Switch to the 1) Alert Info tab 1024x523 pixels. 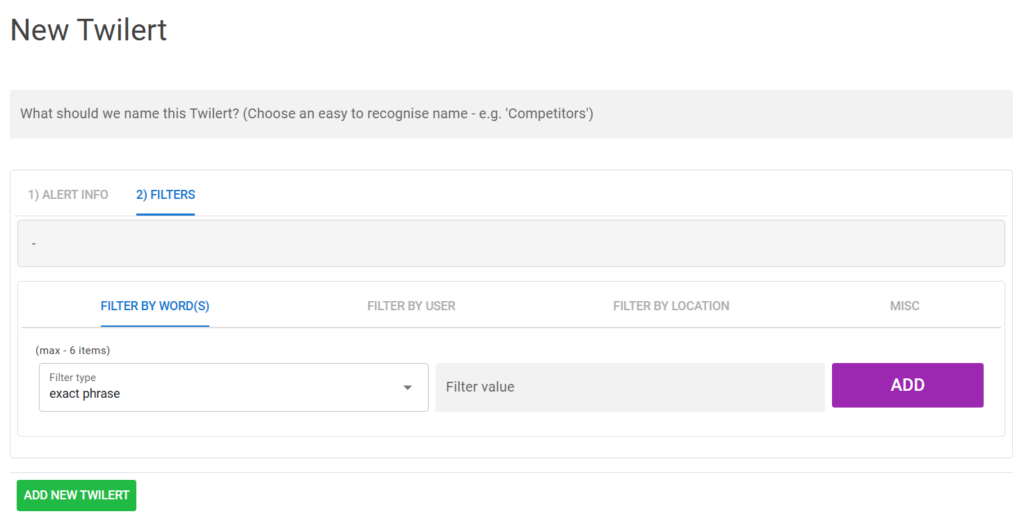[68, 195]
